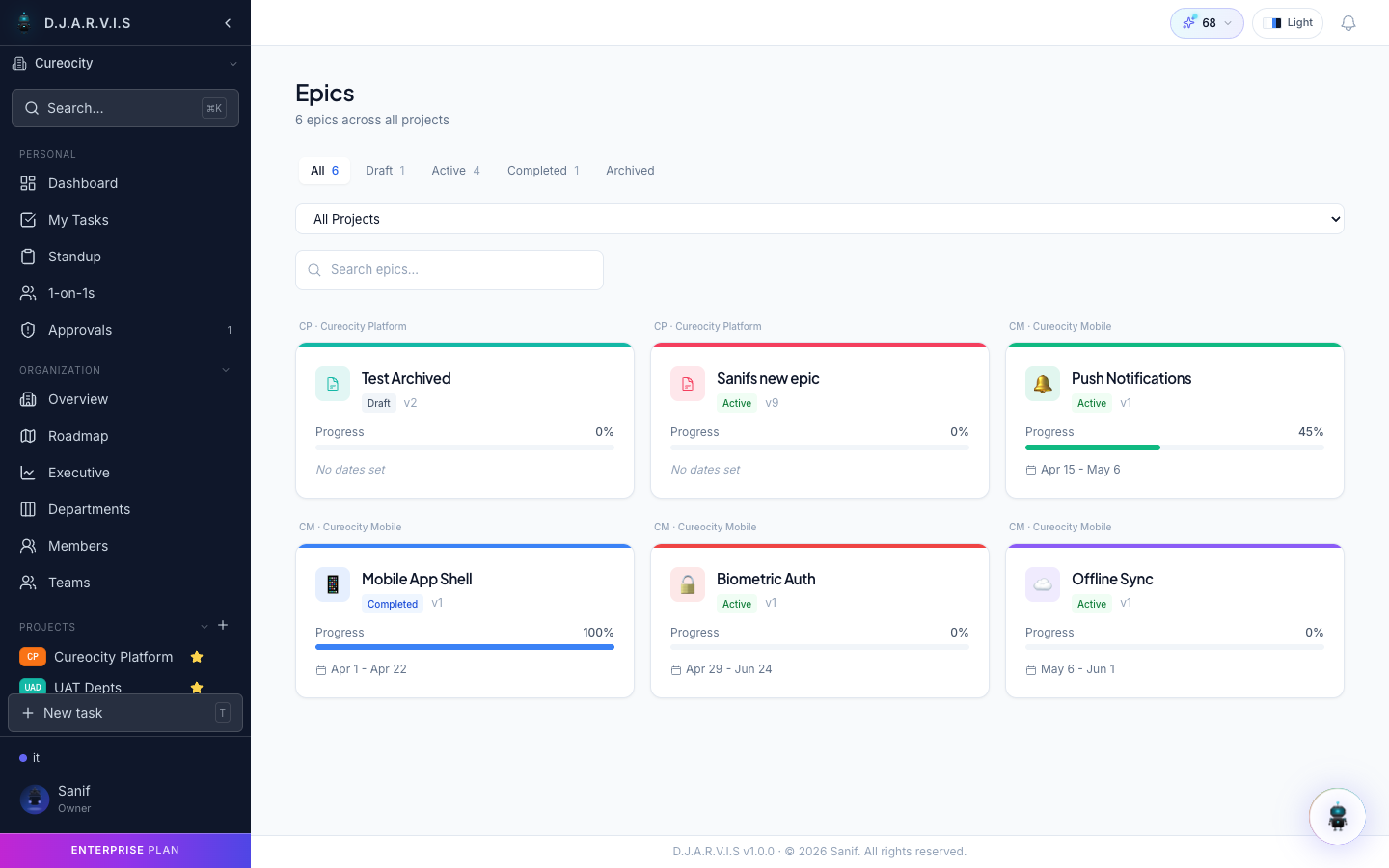Image resolution: width=1389 pixels, height=868 pixels.
Task: Switch to the Completed tab
Action: tap(543, 171)
